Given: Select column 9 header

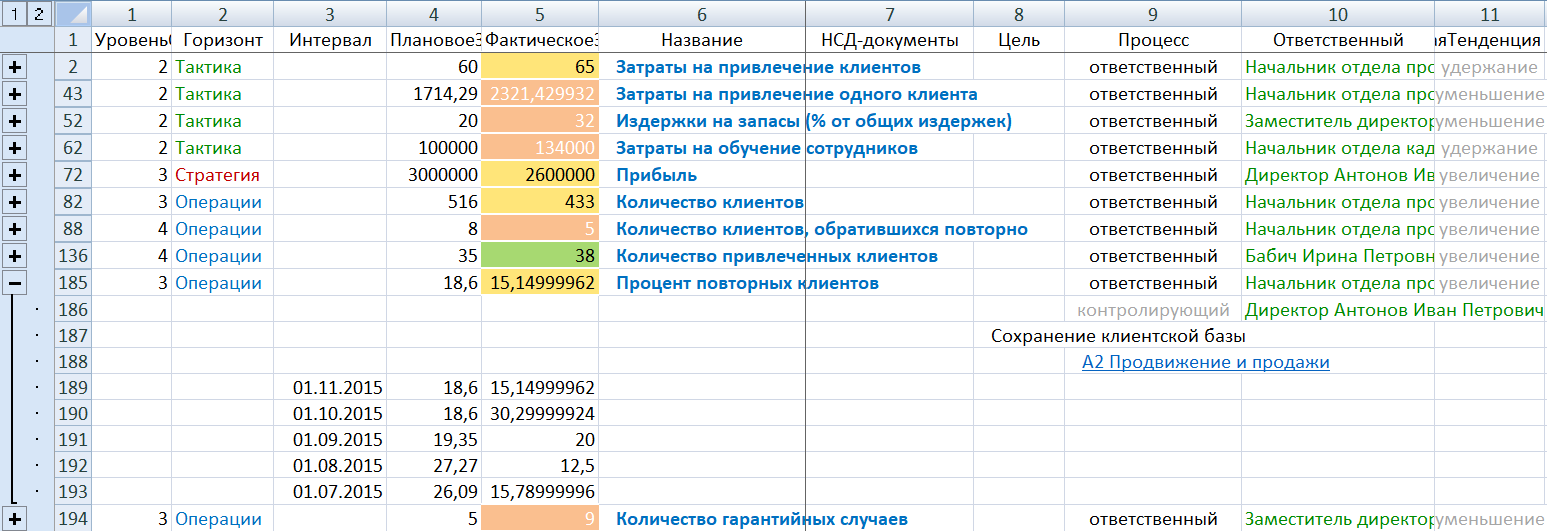Looking at the screenshot, I should [1152, 14].
